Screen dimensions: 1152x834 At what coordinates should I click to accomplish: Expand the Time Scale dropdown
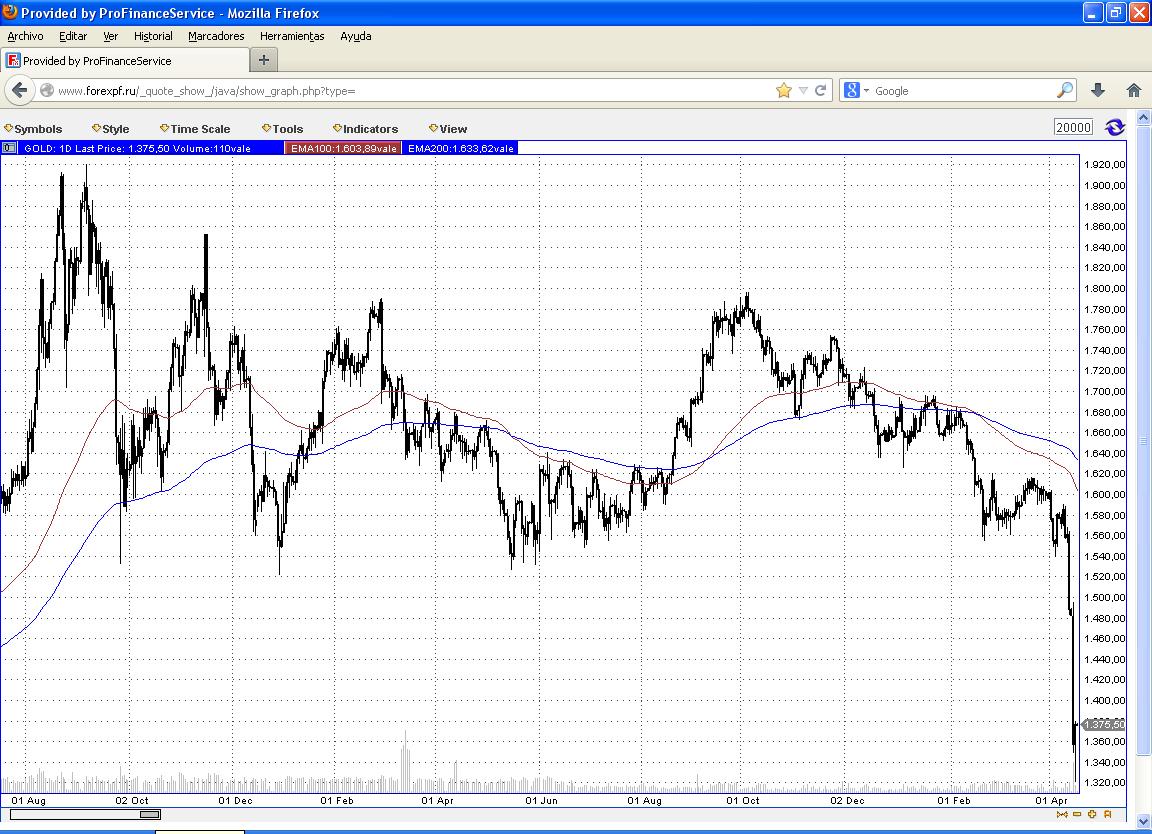[x=195, y=129]
